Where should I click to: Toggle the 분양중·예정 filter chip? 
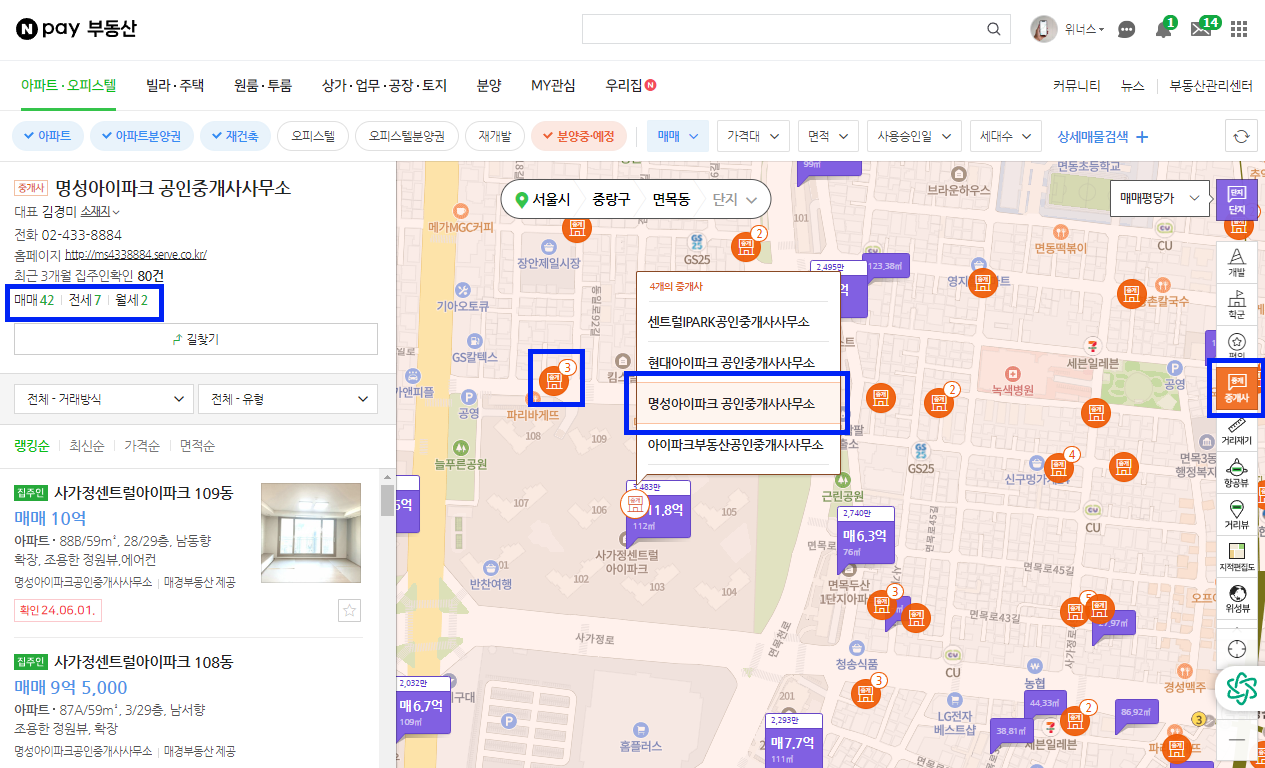[579, 136]
